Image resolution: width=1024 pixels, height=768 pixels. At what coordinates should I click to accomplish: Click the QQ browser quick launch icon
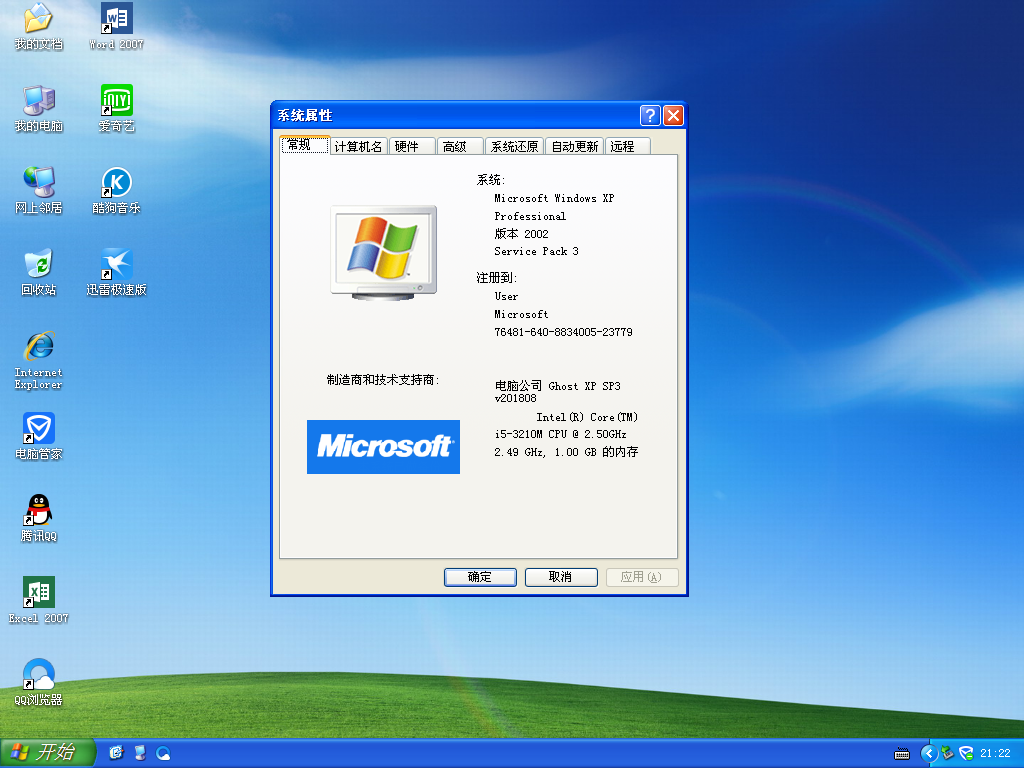click(163, 753)
